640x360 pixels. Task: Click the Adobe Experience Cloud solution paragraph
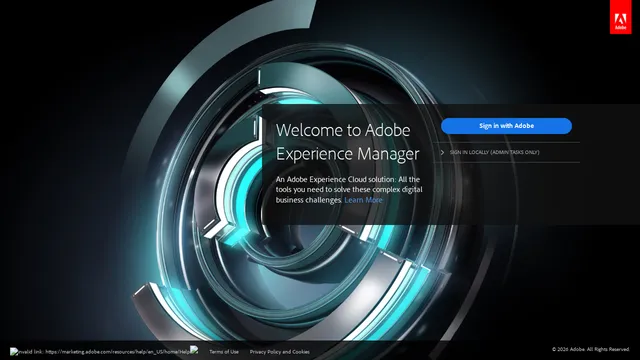(x=349, y=190)
